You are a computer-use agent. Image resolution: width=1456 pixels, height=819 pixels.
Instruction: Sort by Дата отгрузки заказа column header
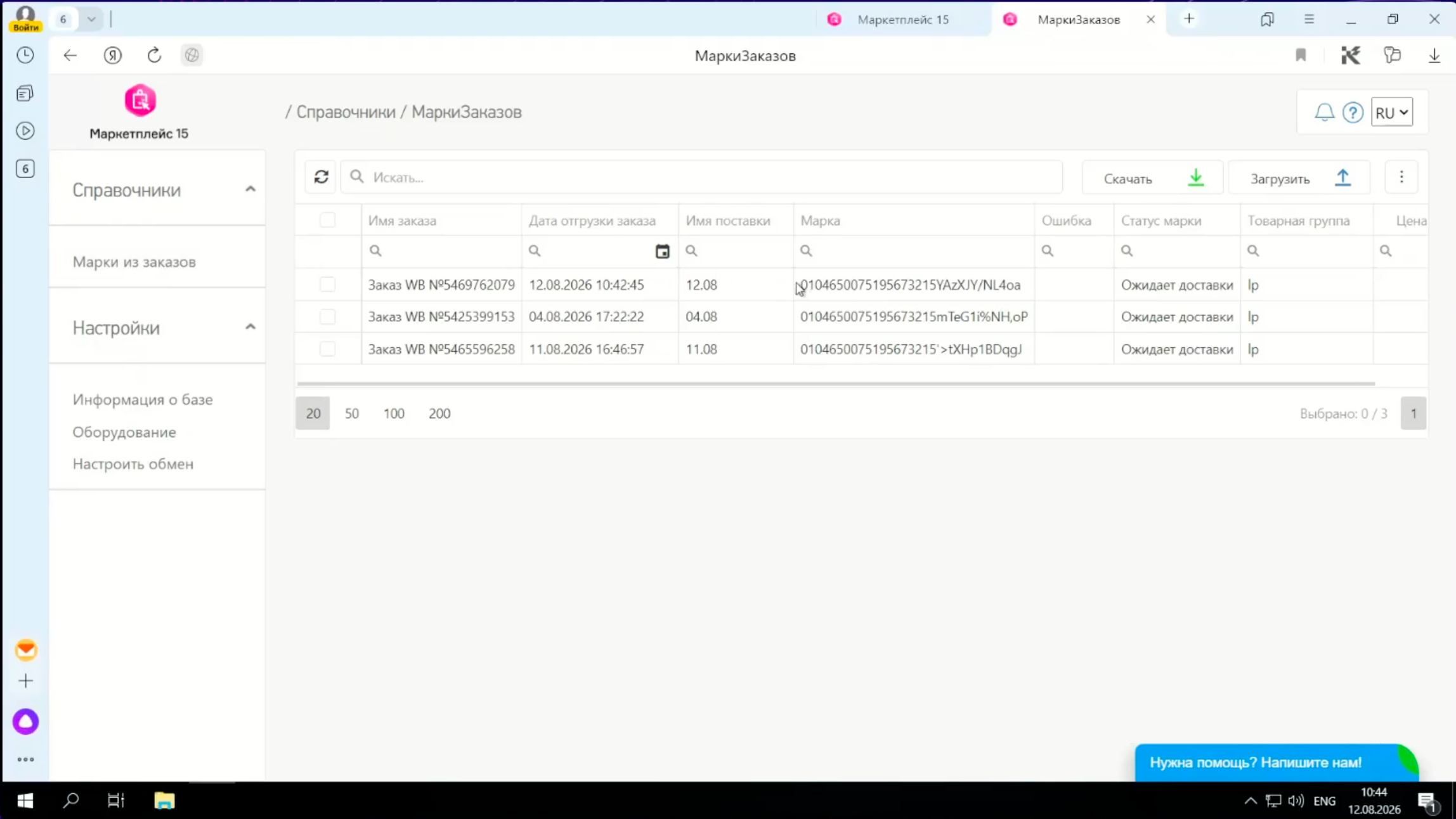tap(592, 221)
